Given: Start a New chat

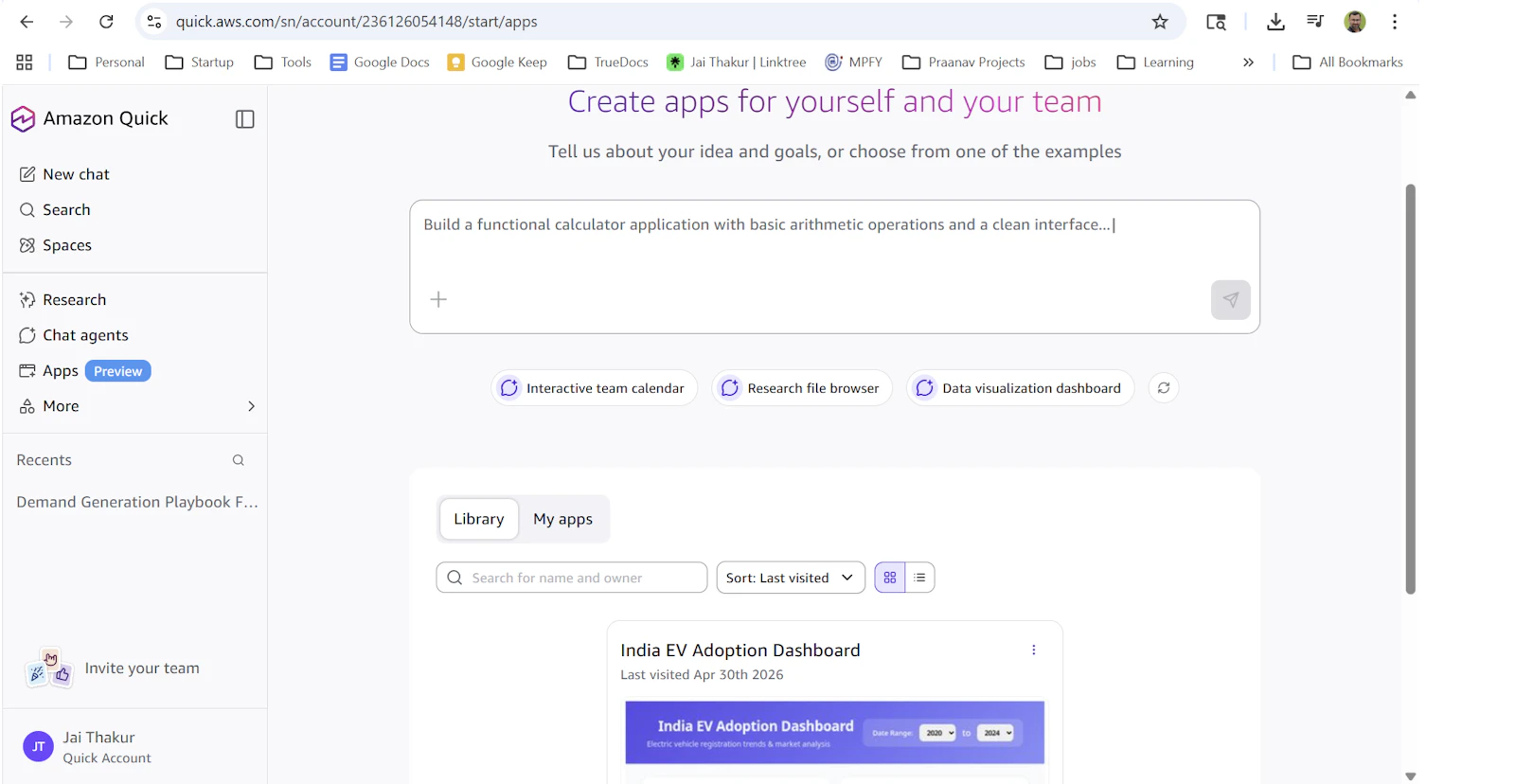Looking at the screenshot, I should (64, 174).
